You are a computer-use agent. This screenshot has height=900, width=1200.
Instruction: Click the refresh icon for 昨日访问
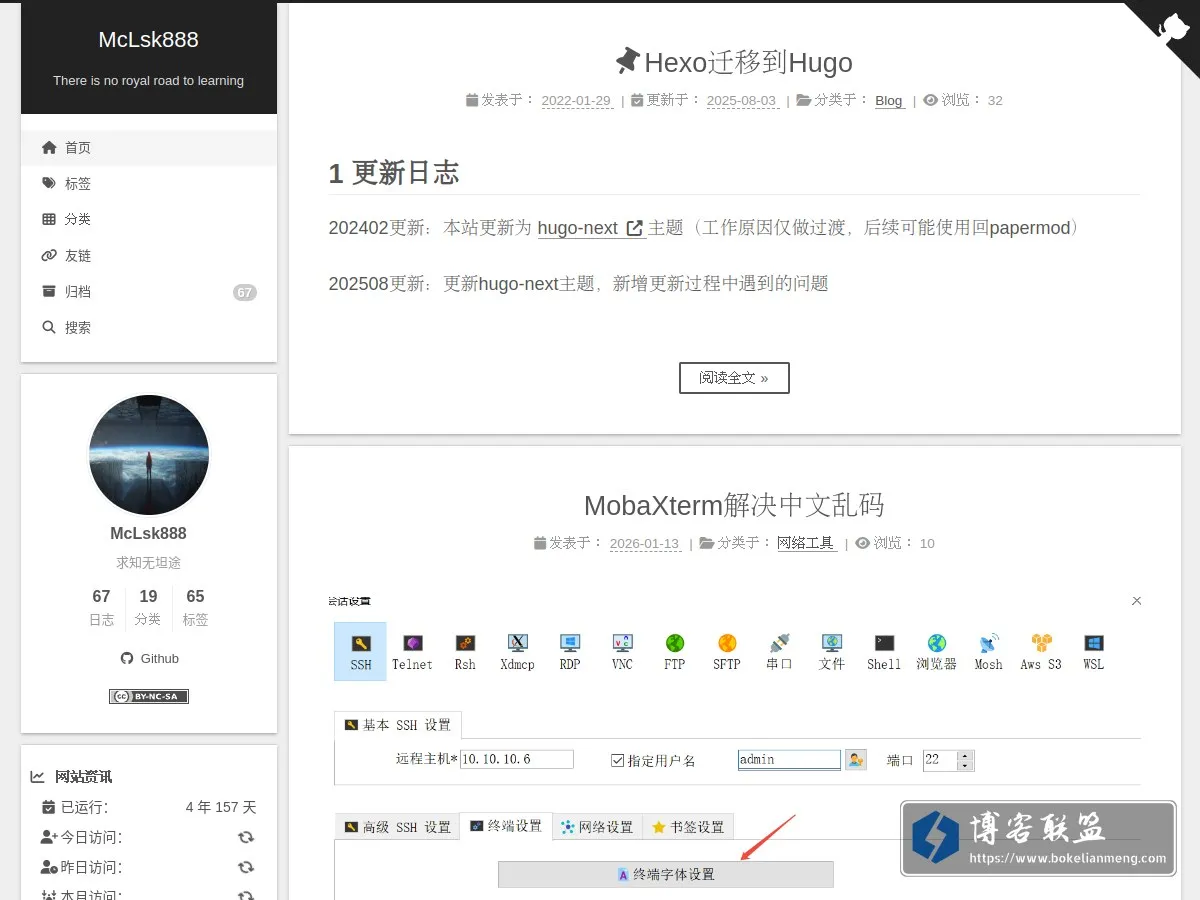pyautogui.click(x=246, y=867)
